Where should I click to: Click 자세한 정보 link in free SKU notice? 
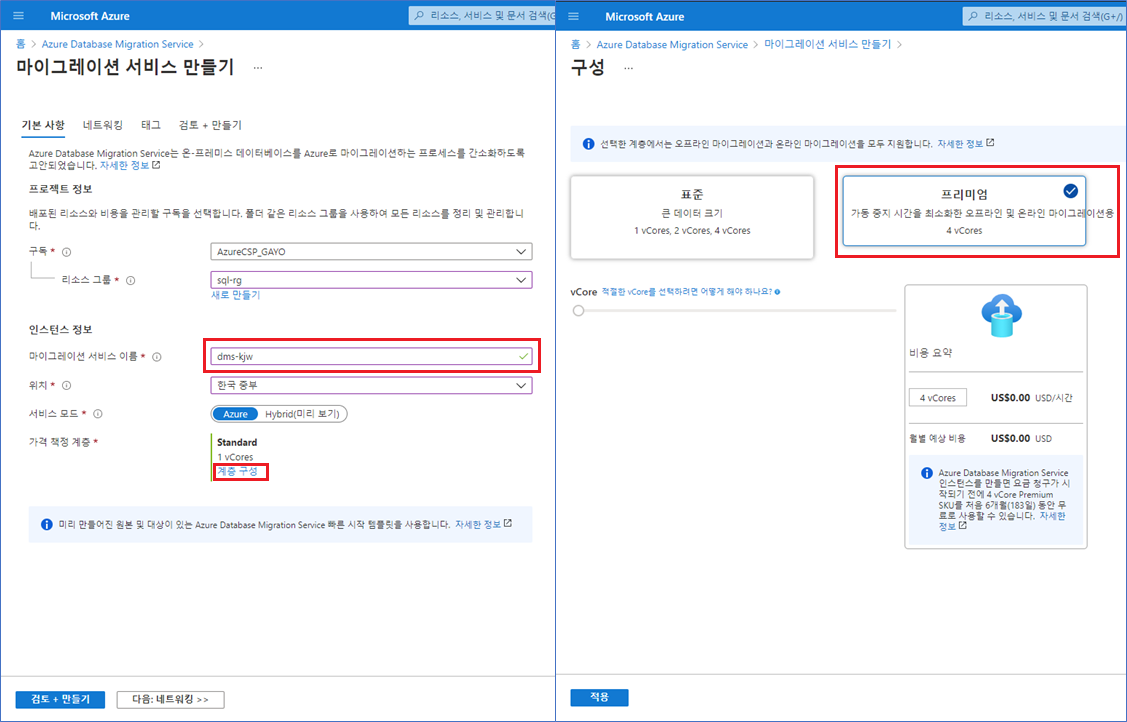point(1002,521)
